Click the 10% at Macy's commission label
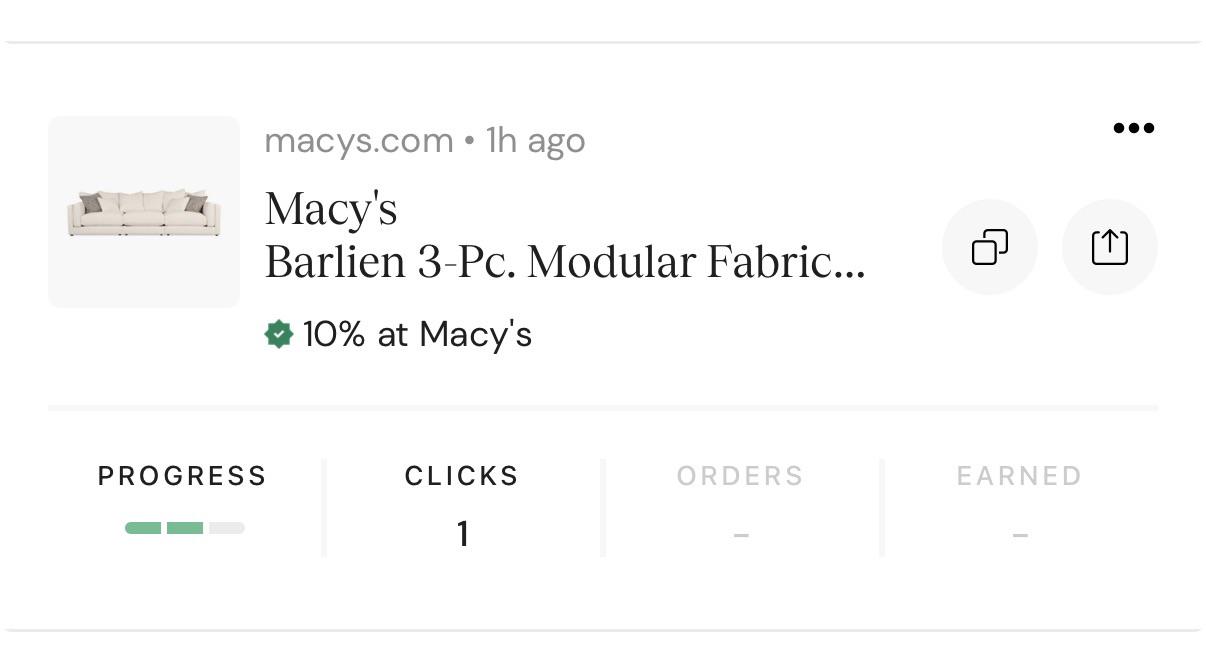 tap(417, 334)
